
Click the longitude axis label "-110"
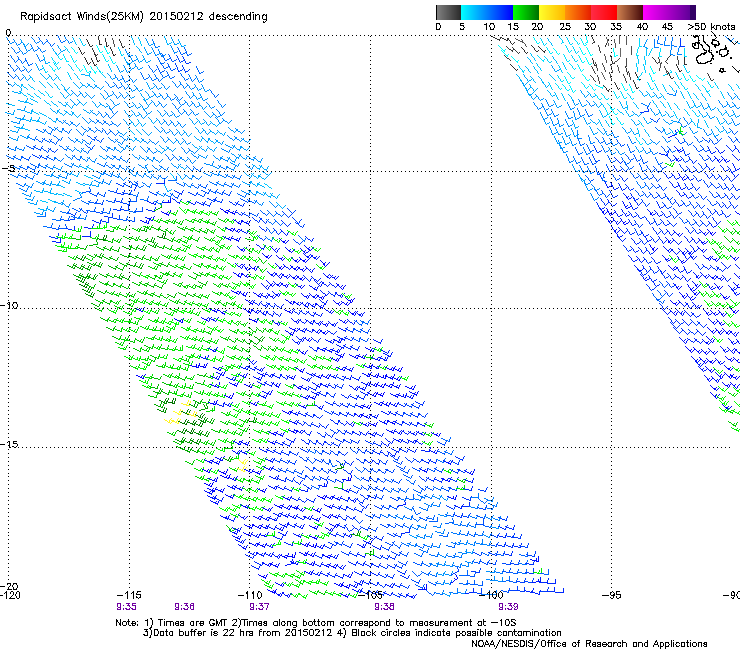(x=249, y=595)
